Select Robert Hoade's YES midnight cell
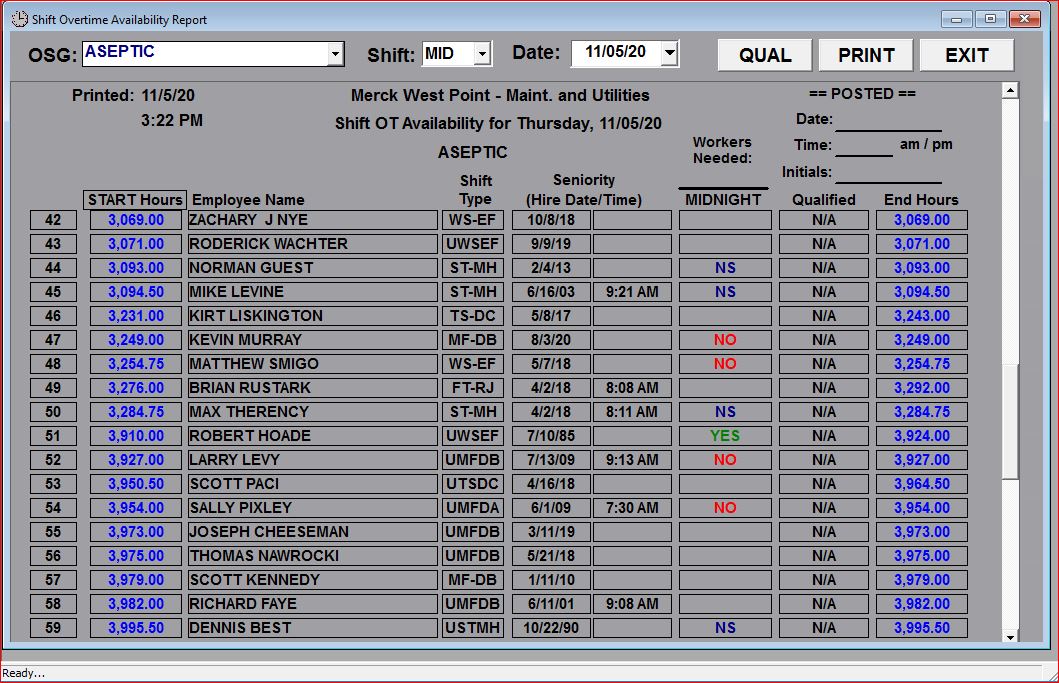 point(725,436)
